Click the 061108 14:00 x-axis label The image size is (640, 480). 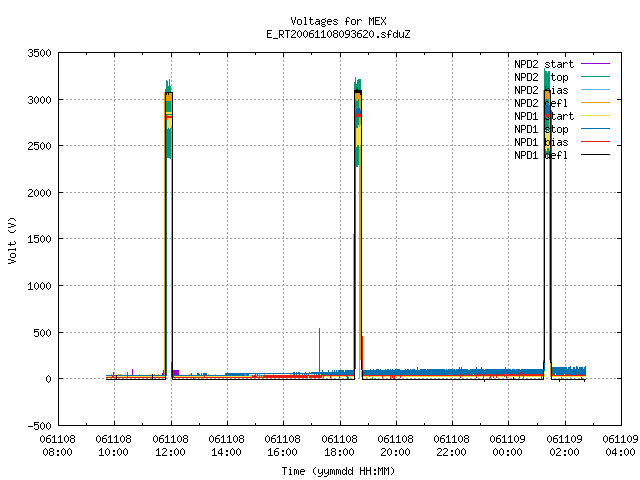pos(227,446)
